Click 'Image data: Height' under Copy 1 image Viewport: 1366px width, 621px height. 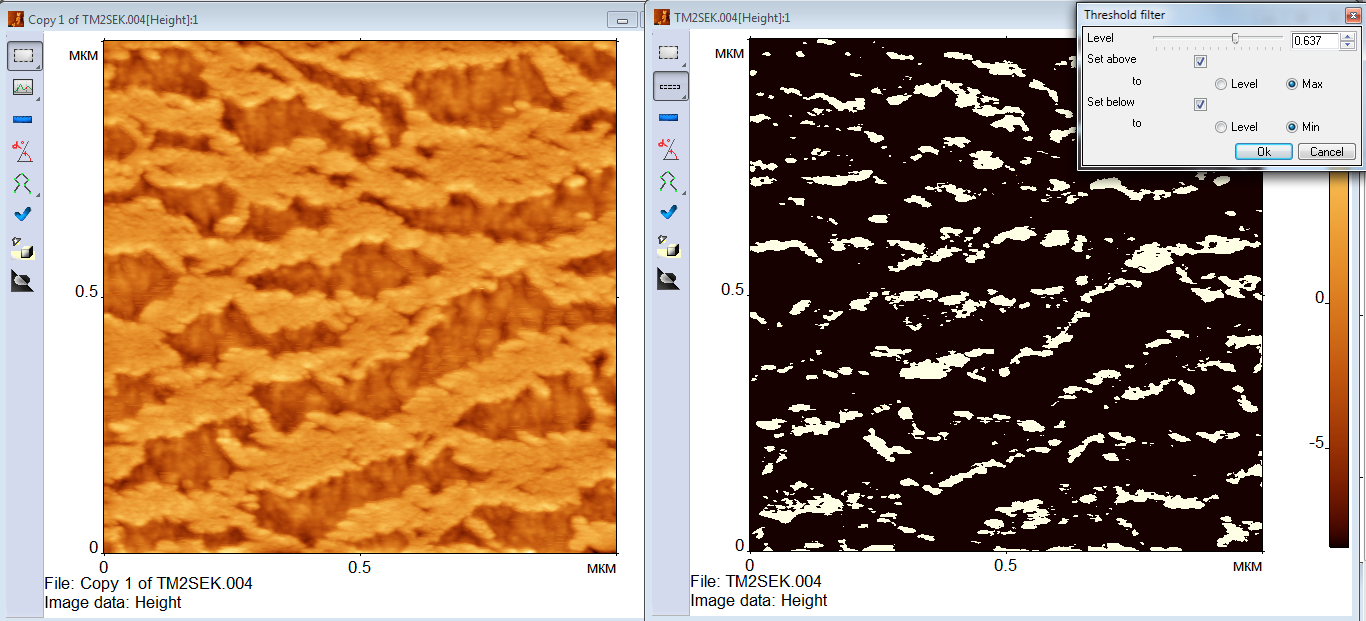[x=113, y=602]
